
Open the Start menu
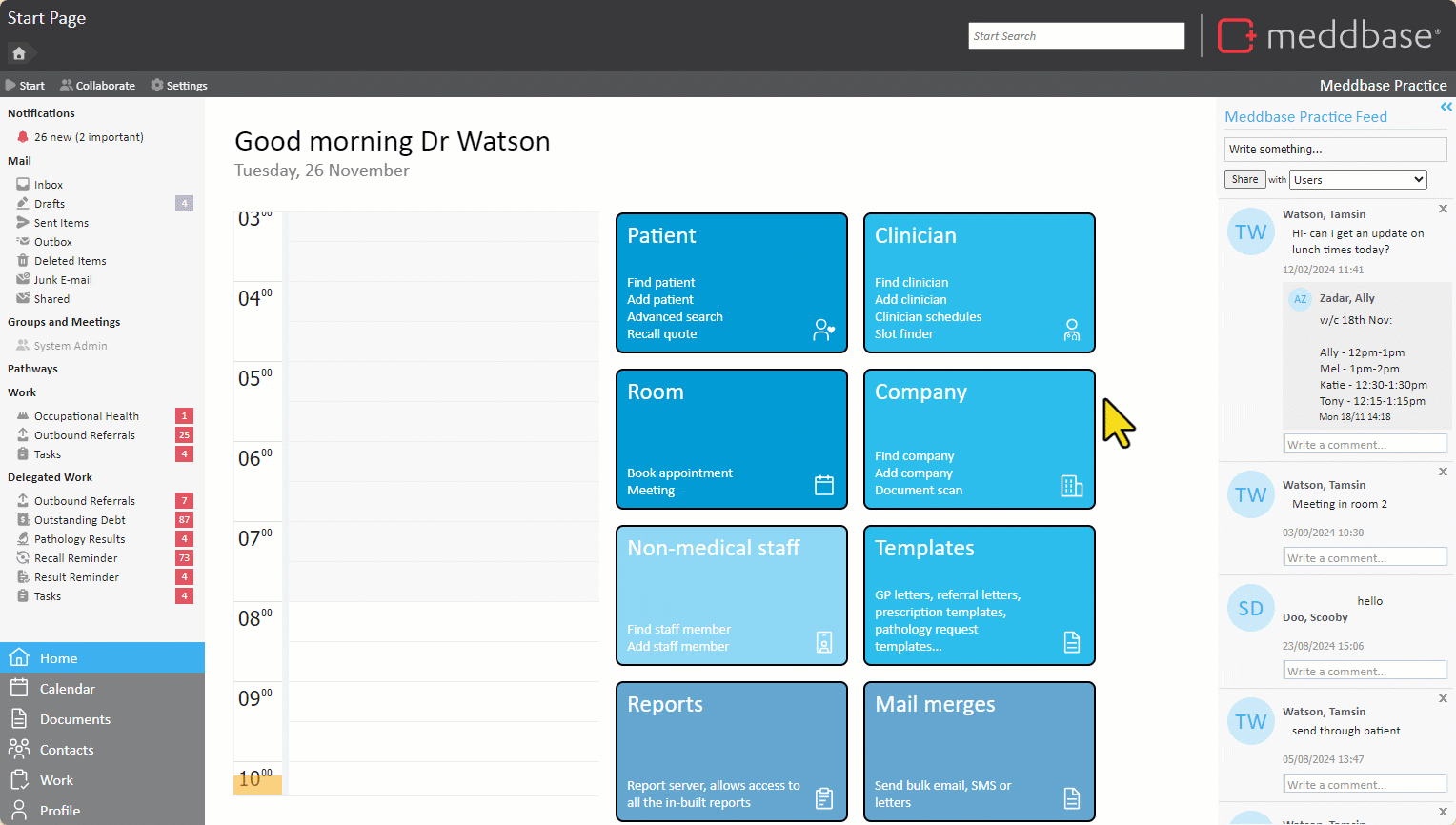pyautogui.click(x=26, y=86)
